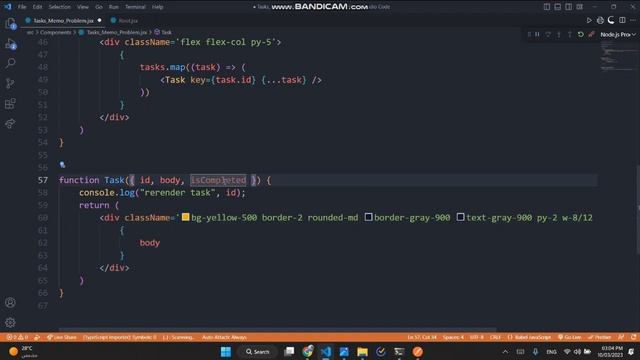Click text-gray-900 color swatch
This screenshot has height=360, width=640.
[460, 217]
